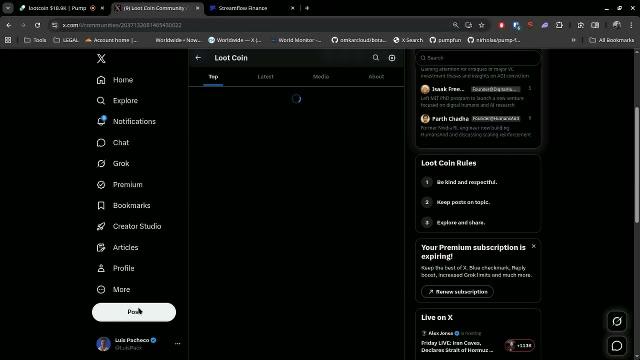The width and height of the screenshot is (640, 360).
Task: Switch to the About tab
Action: pos(376,77)
